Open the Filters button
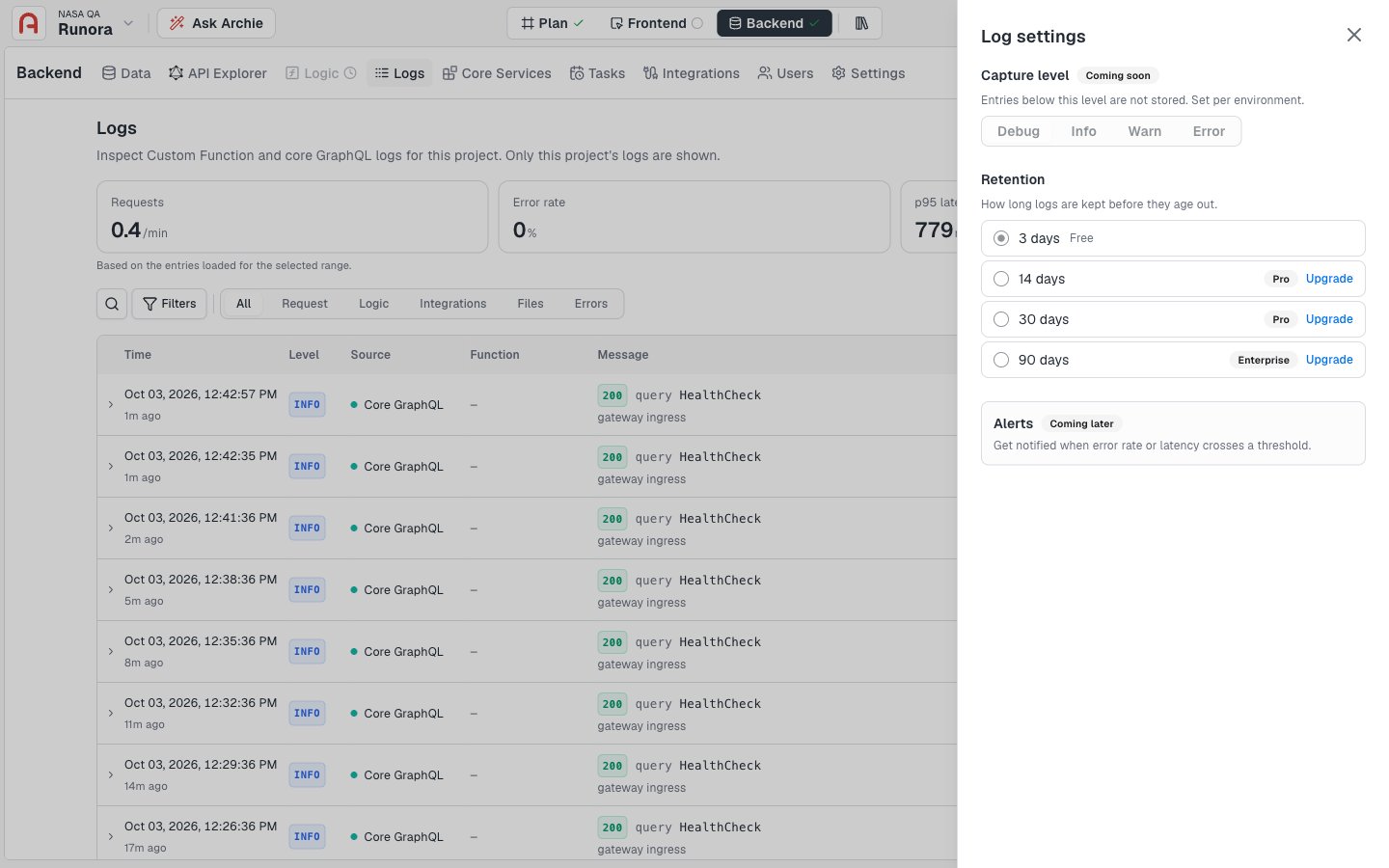The height and width of the screenshot is (868, 1389). pyautogui.click(x=170, y=304)
